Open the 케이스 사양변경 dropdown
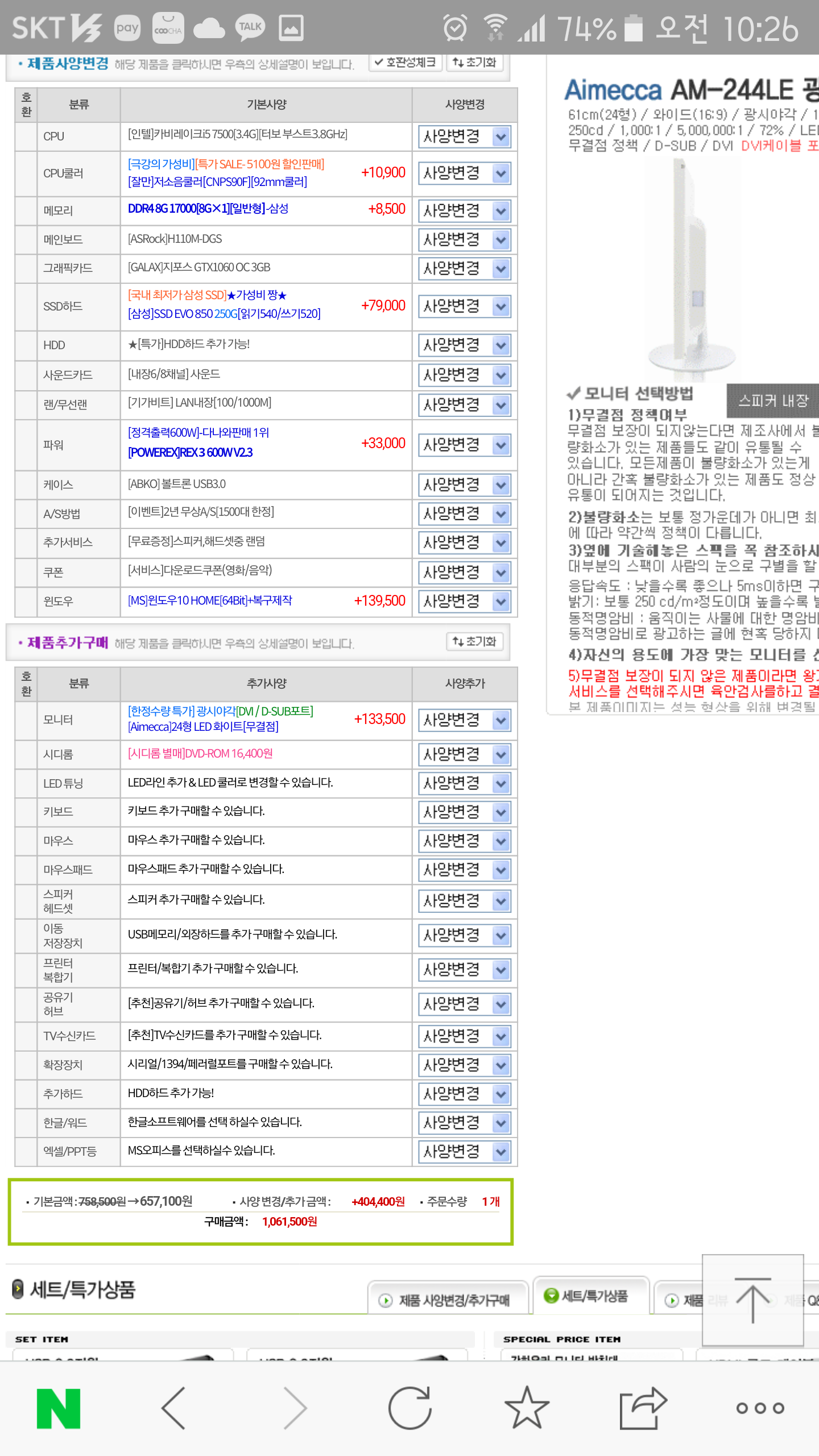The width and height of the screenshot is (819, 1456). click(x=464, y=485)
